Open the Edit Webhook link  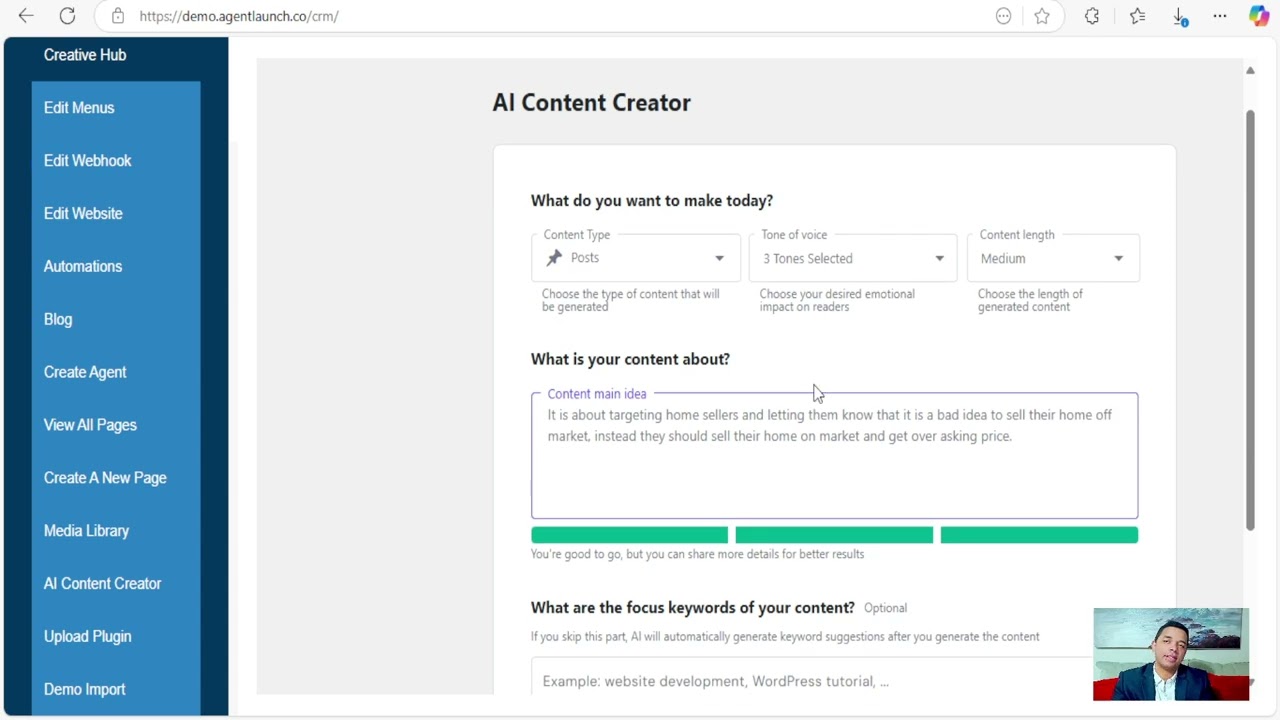point(87,161)
